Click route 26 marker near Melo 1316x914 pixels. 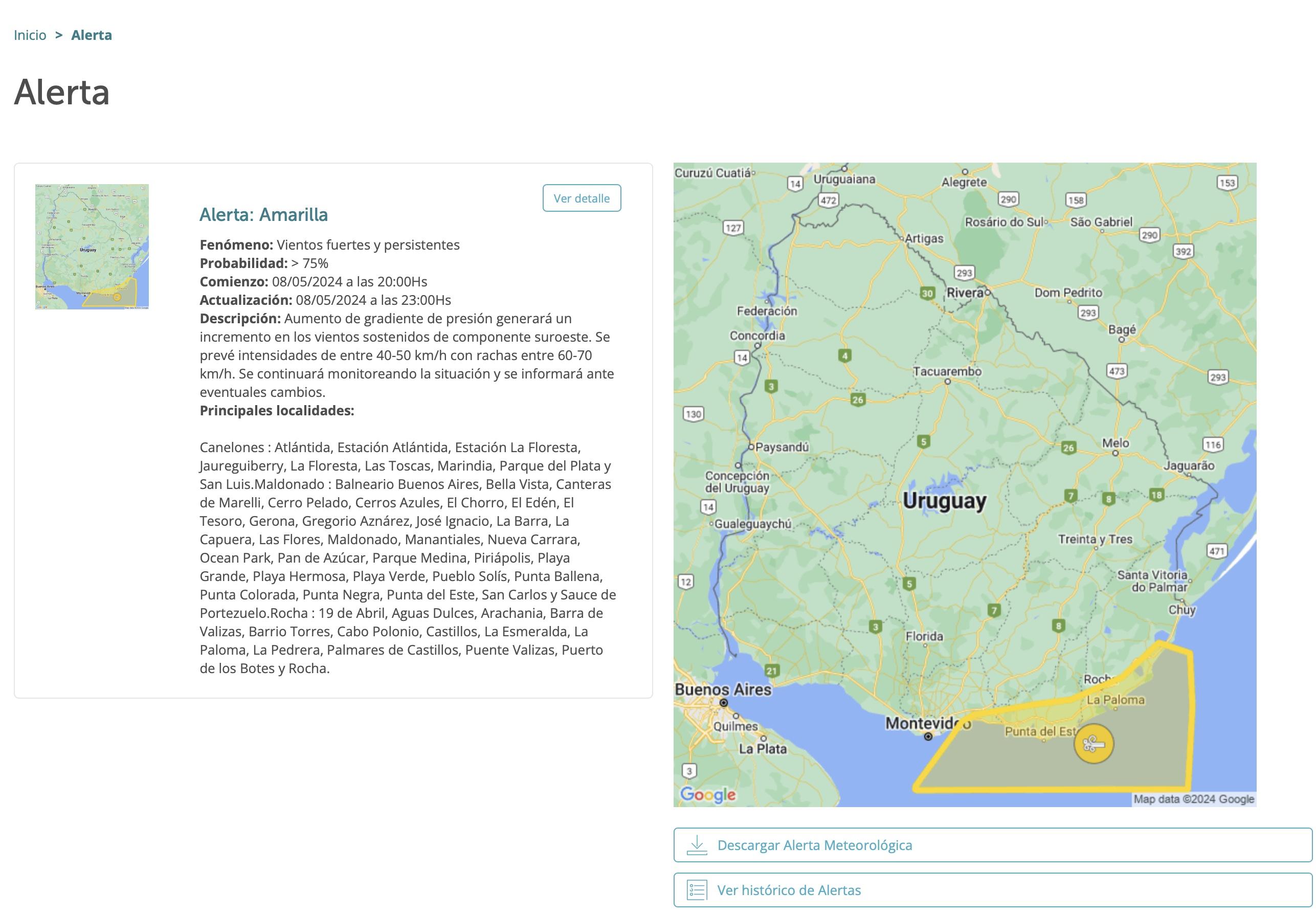click(1068, 448)
